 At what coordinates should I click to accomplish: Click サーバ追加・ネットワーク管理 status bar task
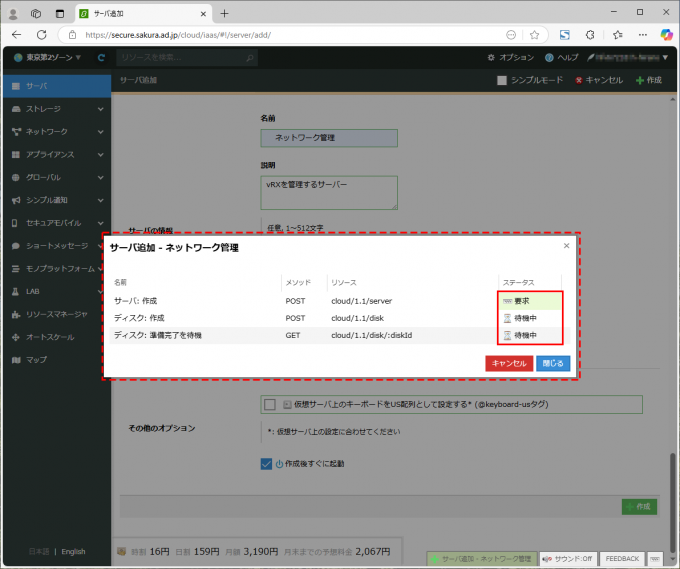point(481,559)
